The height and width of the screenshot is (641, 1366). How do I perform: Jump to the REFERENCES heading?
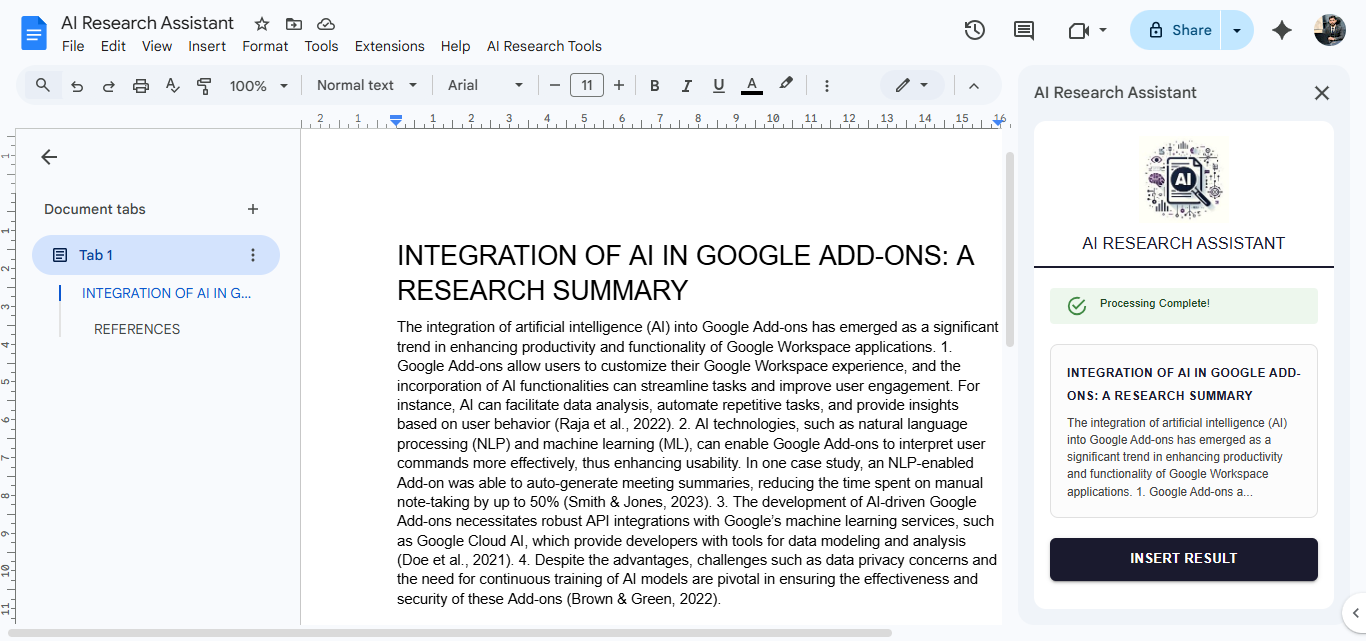(x=137, y=329)
